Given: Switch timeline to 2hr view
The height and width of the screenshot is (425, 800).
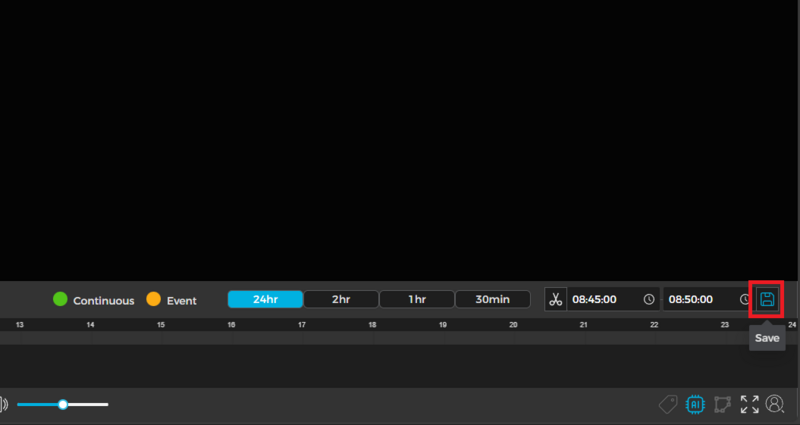Looking at the screenshot, I should coord(341,299).
